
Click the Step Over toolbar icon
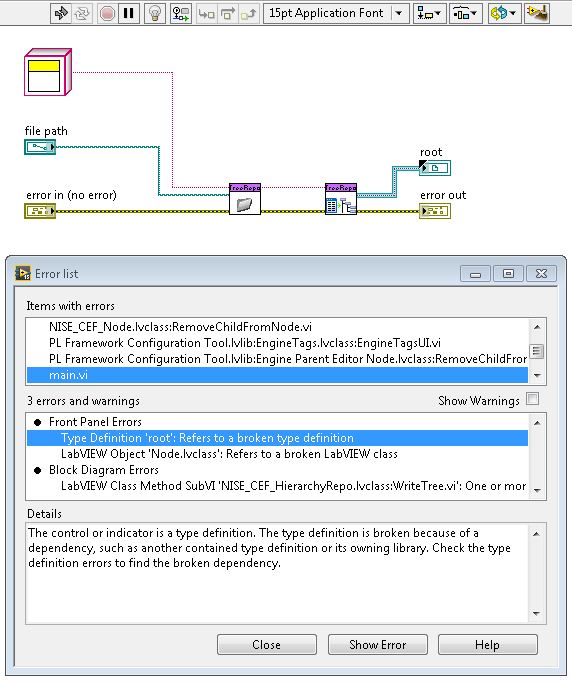point(227,14)
